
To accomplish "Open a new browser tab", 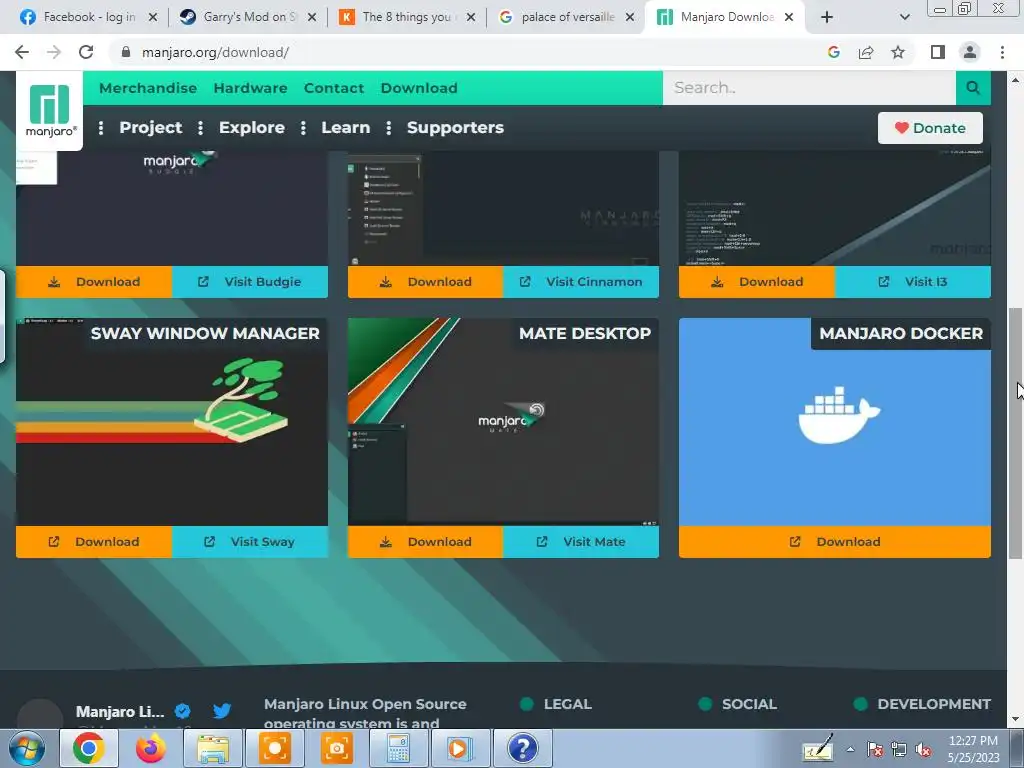I will pyautogui.click(x=827, y=17).
